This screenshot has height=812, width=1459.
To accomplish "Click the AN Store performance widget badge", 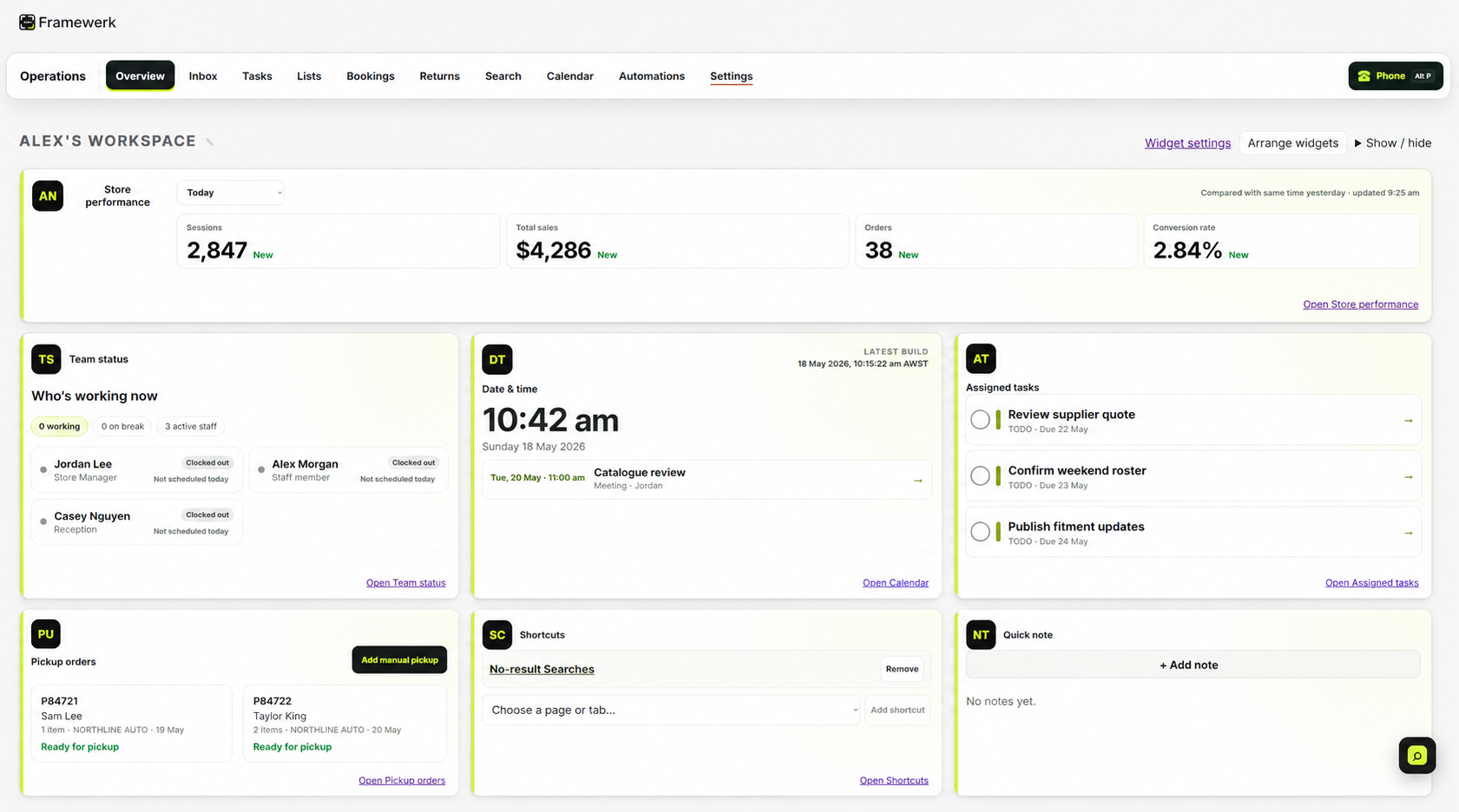I will [x=48, y=196].
